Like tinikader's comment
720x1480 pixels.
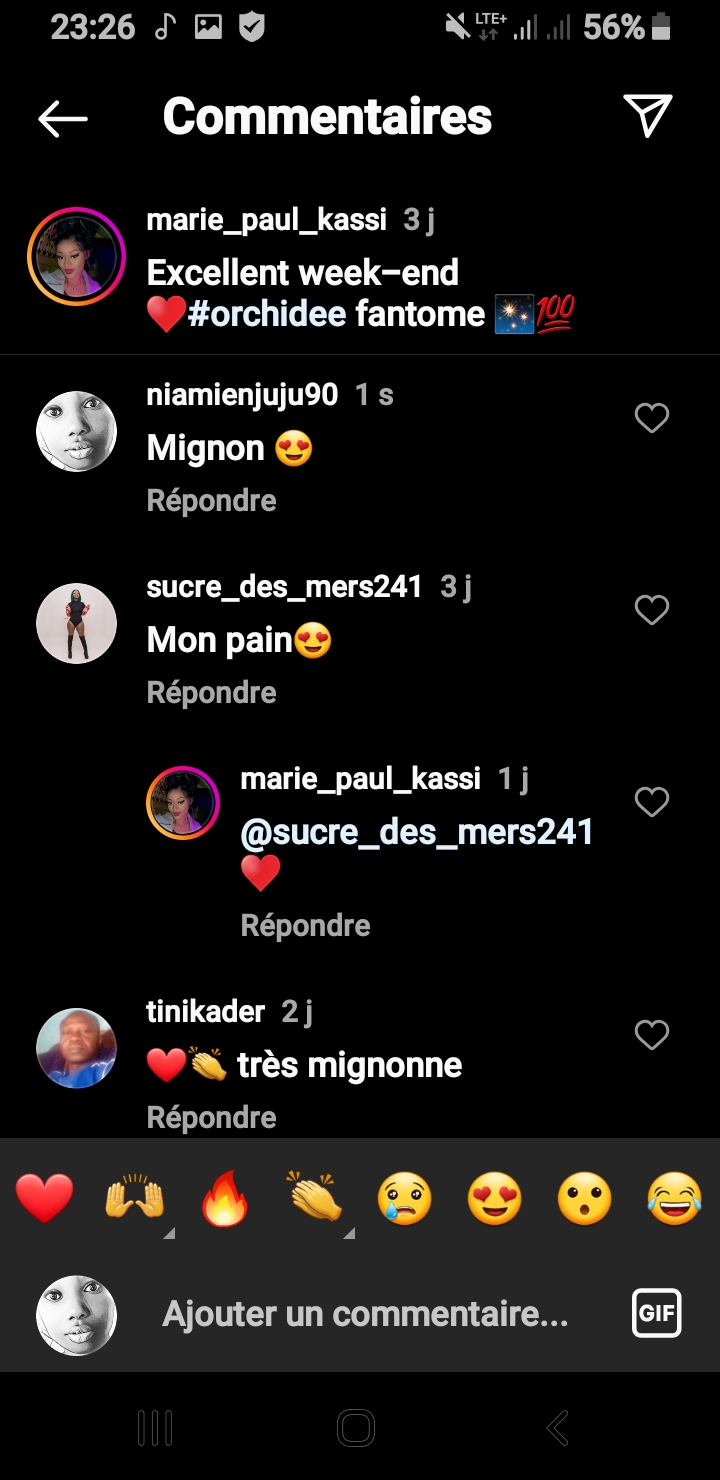652,1035
